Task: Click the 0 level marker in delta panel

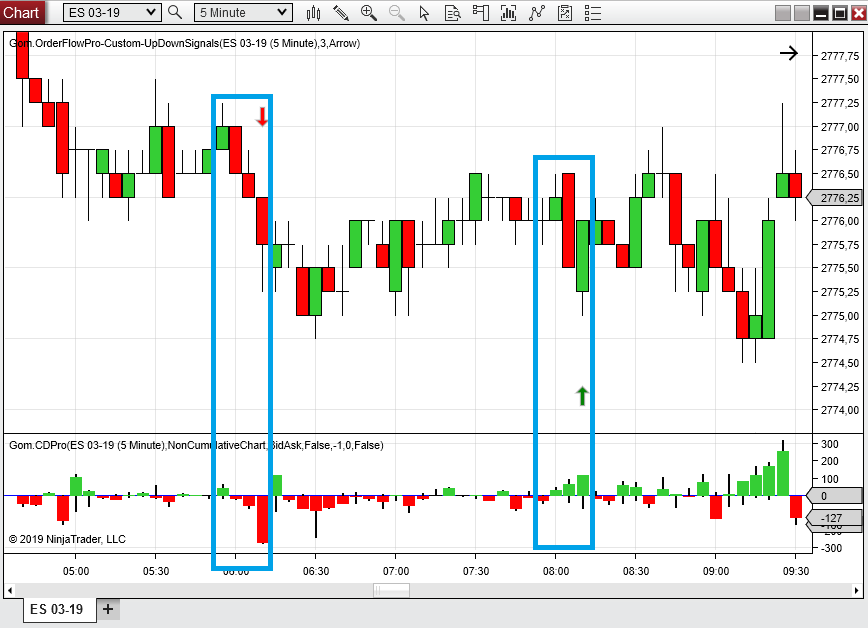Action: [834, 496]
